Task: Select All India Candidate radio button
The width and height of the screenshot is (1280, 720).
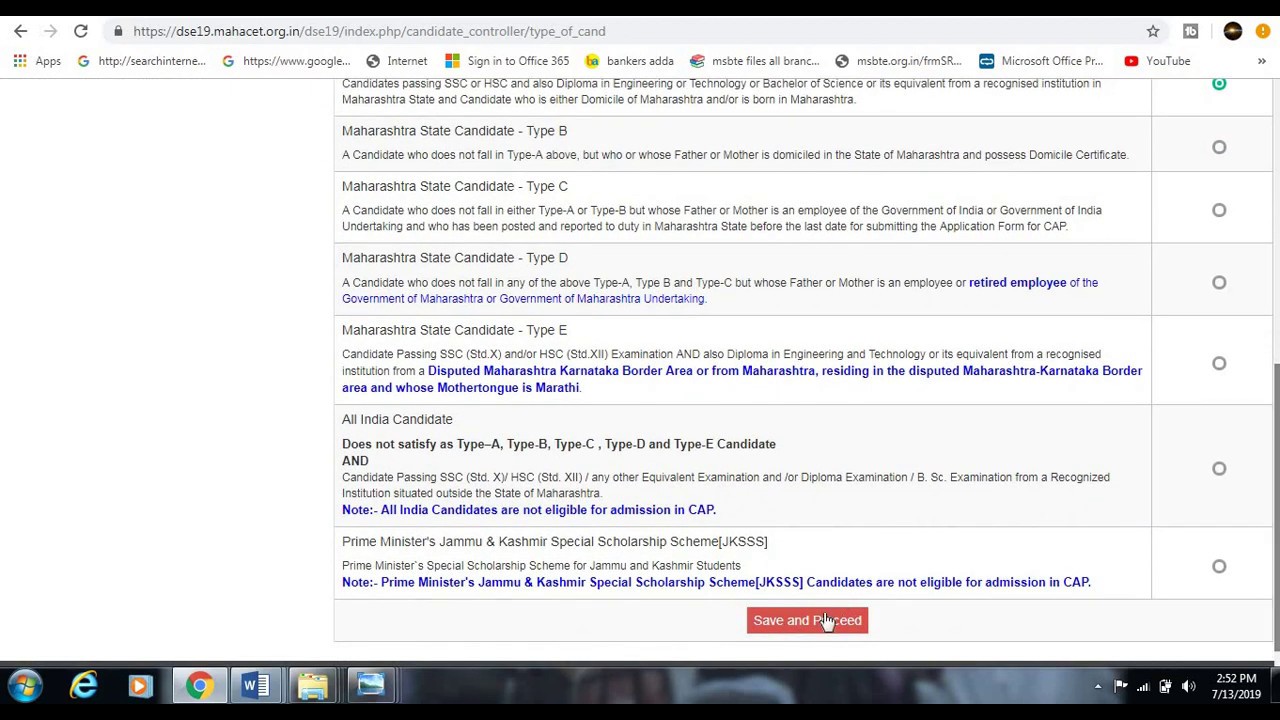Action: [1219, 468]
